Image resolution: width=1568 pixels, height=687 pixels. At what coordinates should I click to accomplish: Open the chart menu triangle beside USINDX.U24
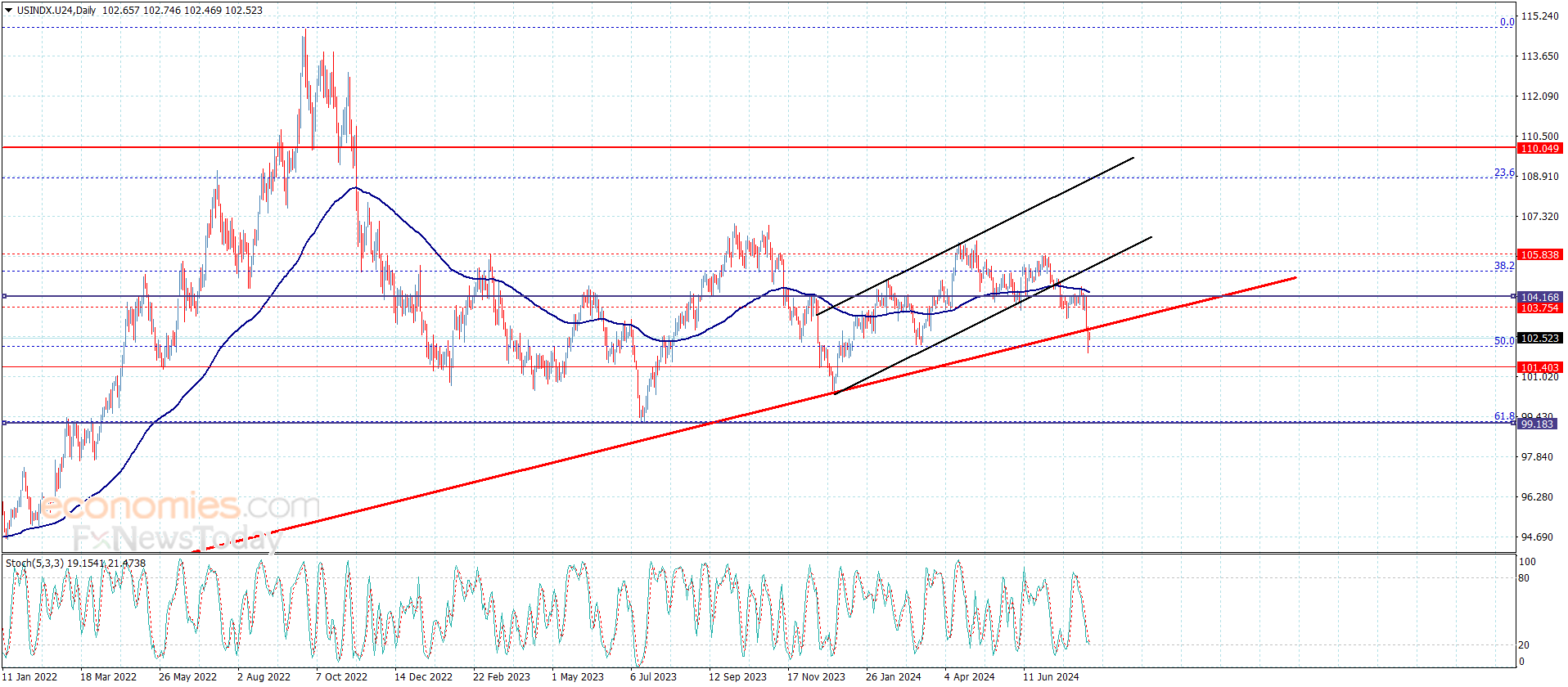pos(9,11)
